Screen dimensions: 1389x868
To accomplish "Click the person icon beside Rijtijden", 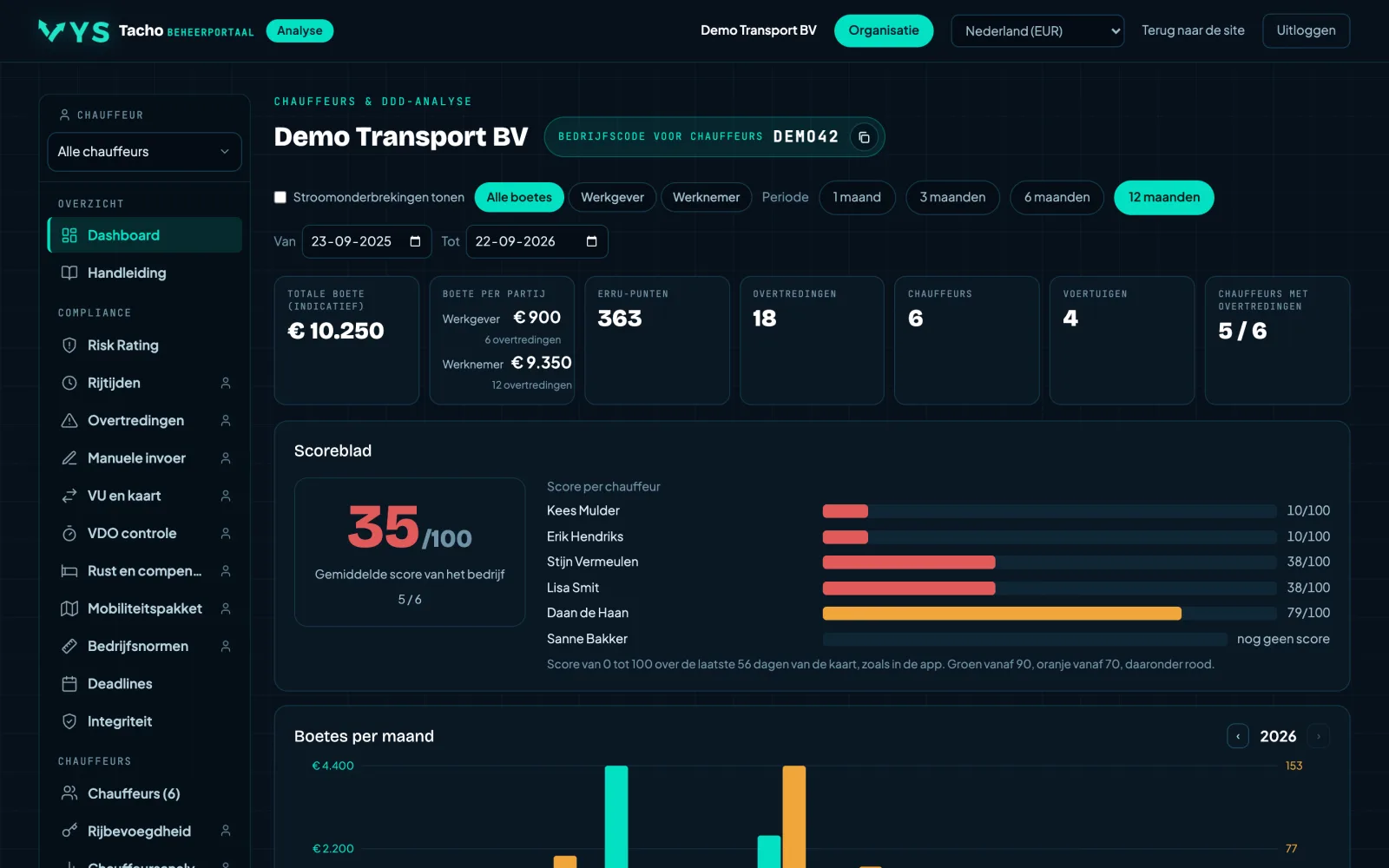I will [x=226, y=383].
